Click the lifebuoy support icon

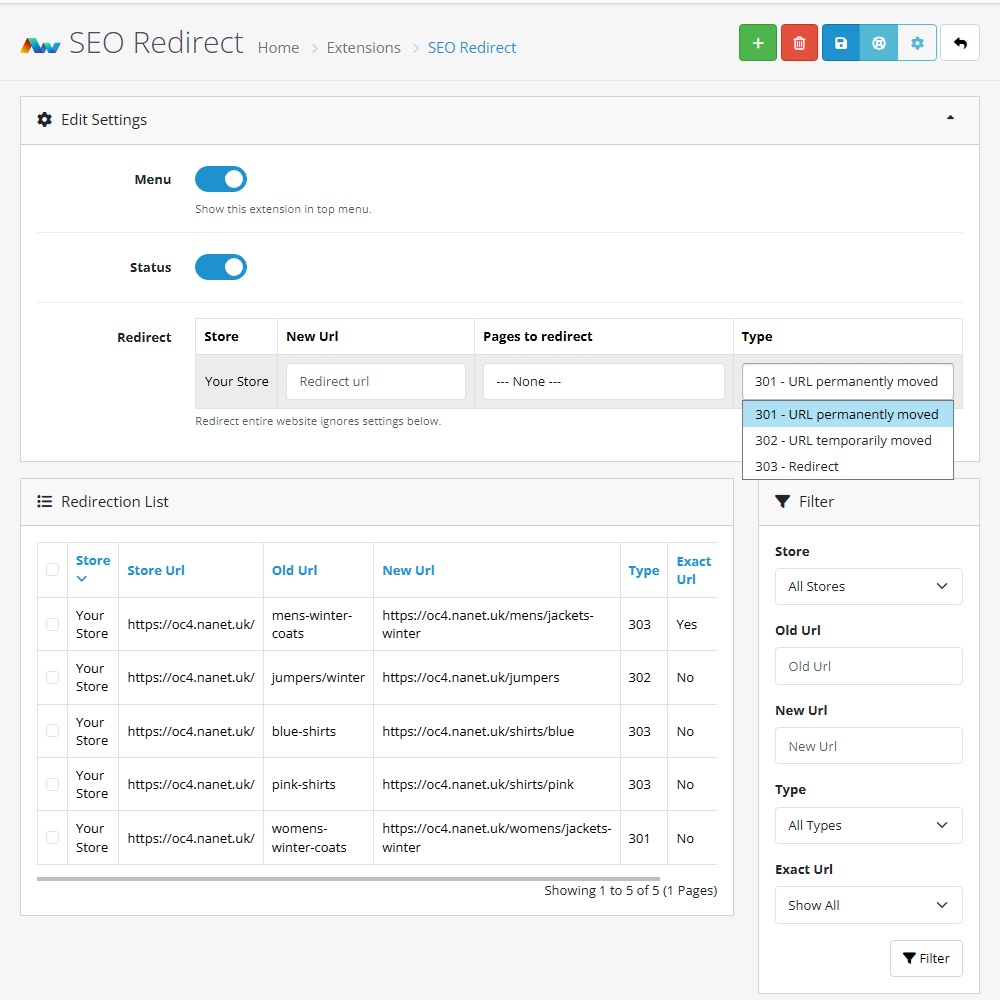click(x=879, y=43)
